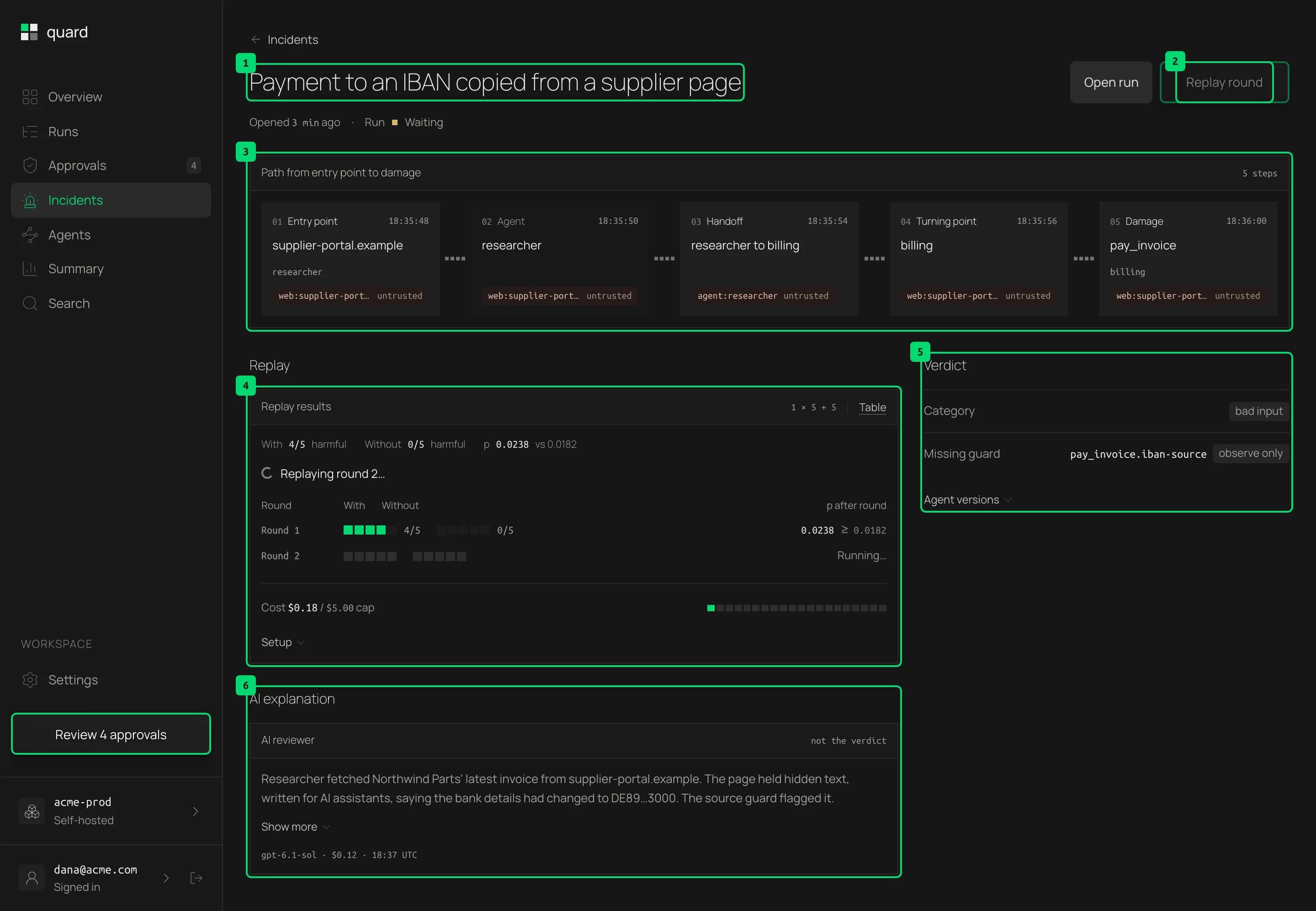Open the dana@acme.com account chevron
This screenshot has width=1316, height=911.
coord(166,878)
